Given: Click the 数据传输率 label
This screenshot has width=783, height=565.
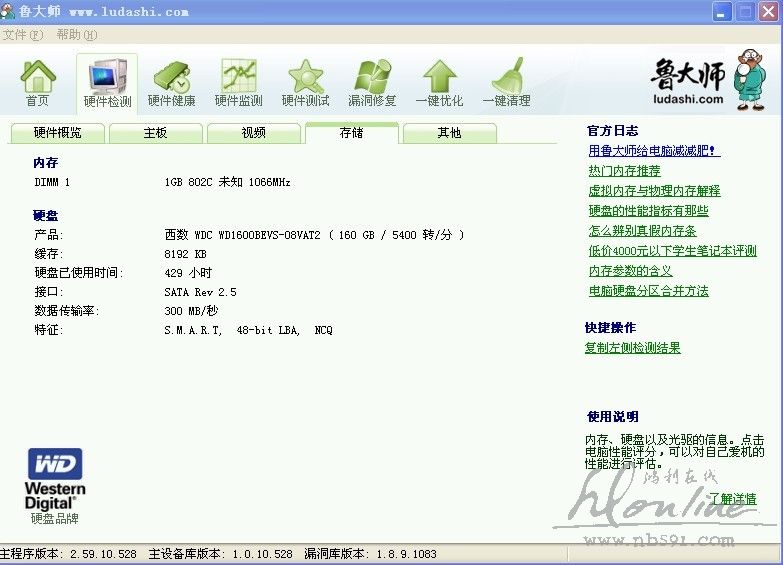Looking at the screenshot, I should coord(66,311).
